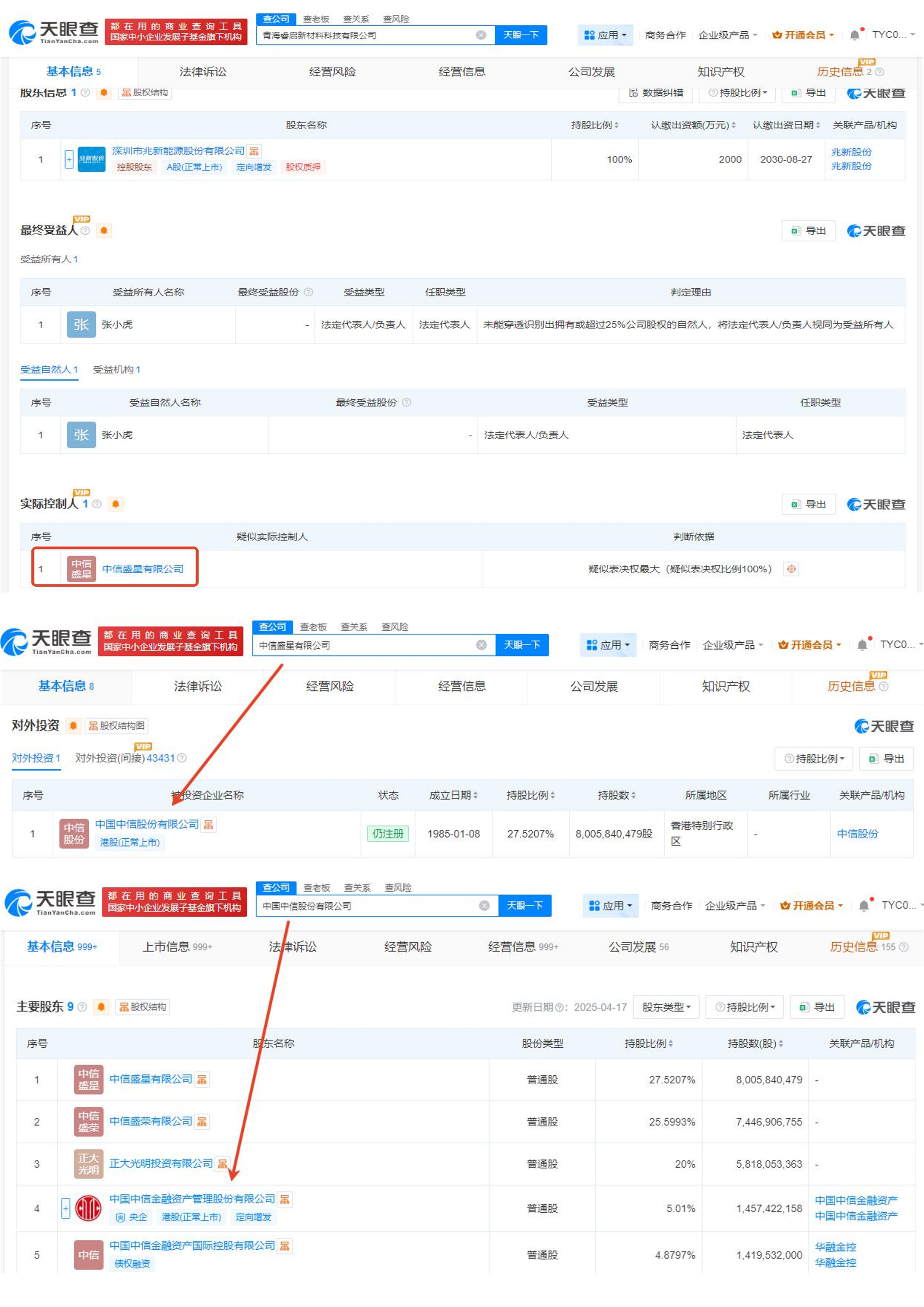Image resolution: width=924 pixels, height=1307 pixels.
Task: Click the bell alert beside 主要股东
Action: (101, 1007)
